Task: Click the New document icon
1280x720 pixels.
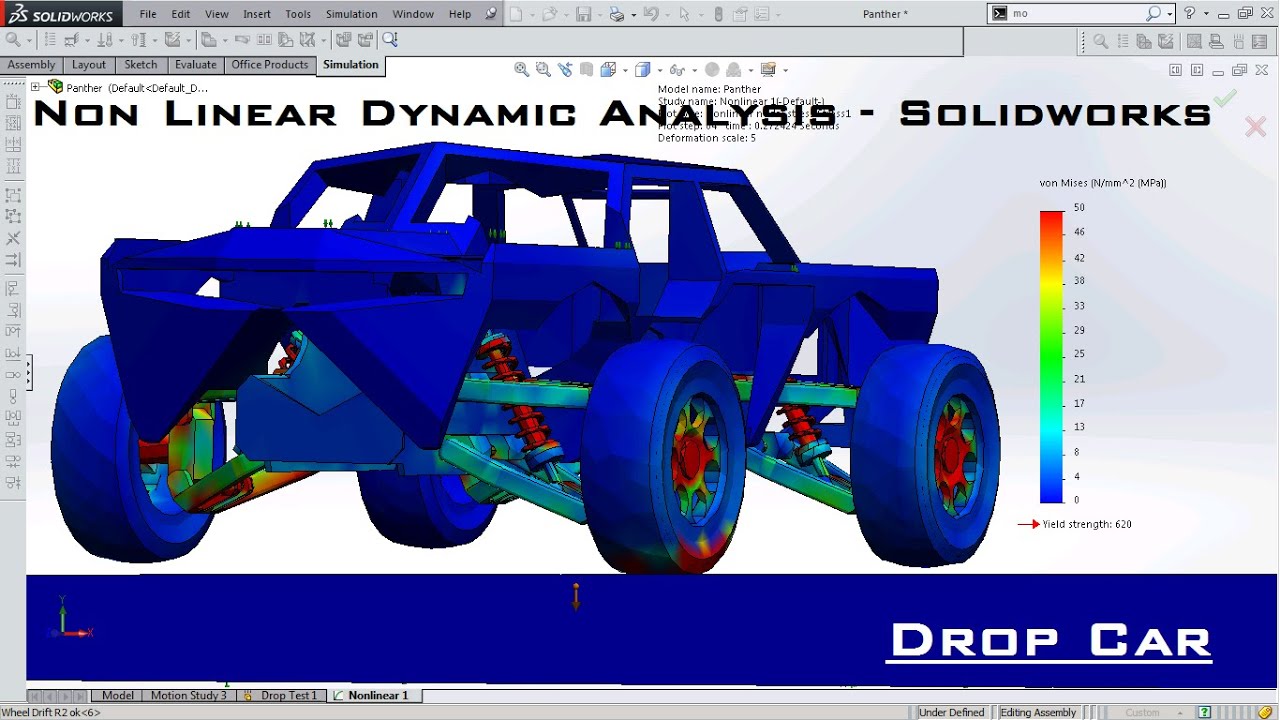Action: (516, 14)
